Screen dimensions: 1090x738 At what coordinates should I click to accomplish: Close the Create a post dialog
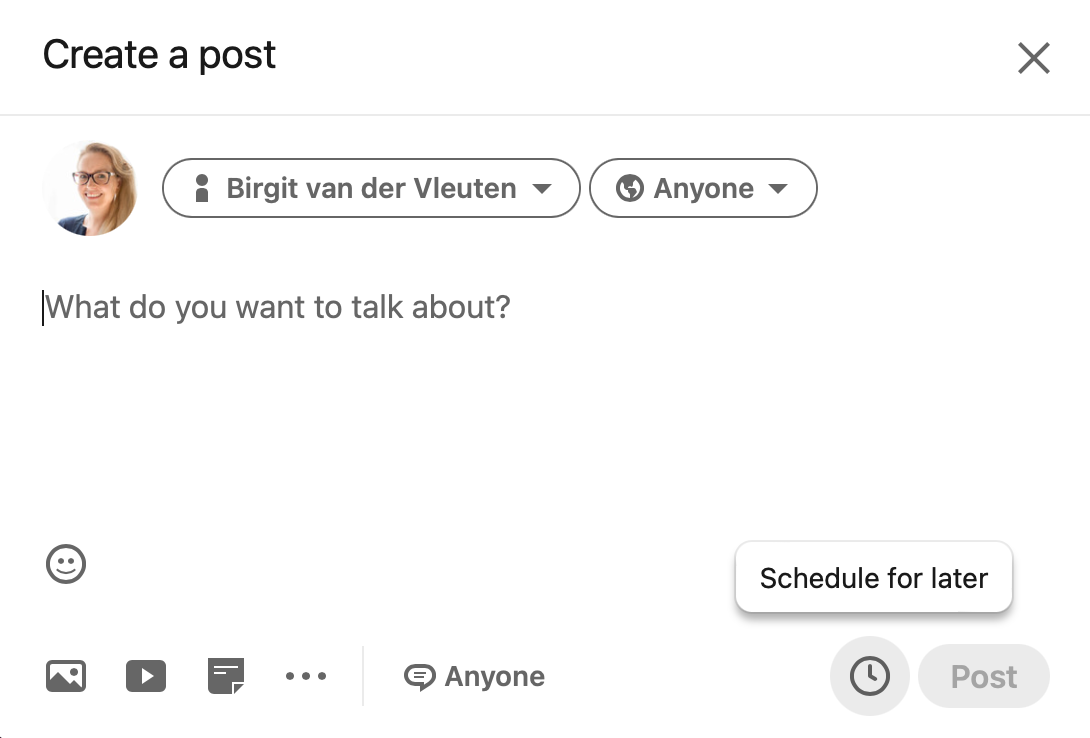point(1034,58)
